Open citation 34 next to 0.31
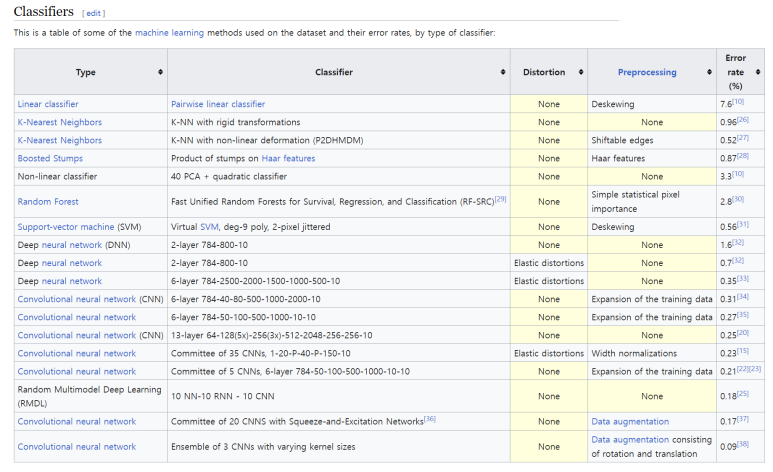This screenshot has height=472, width=773. tap(743, 296)
